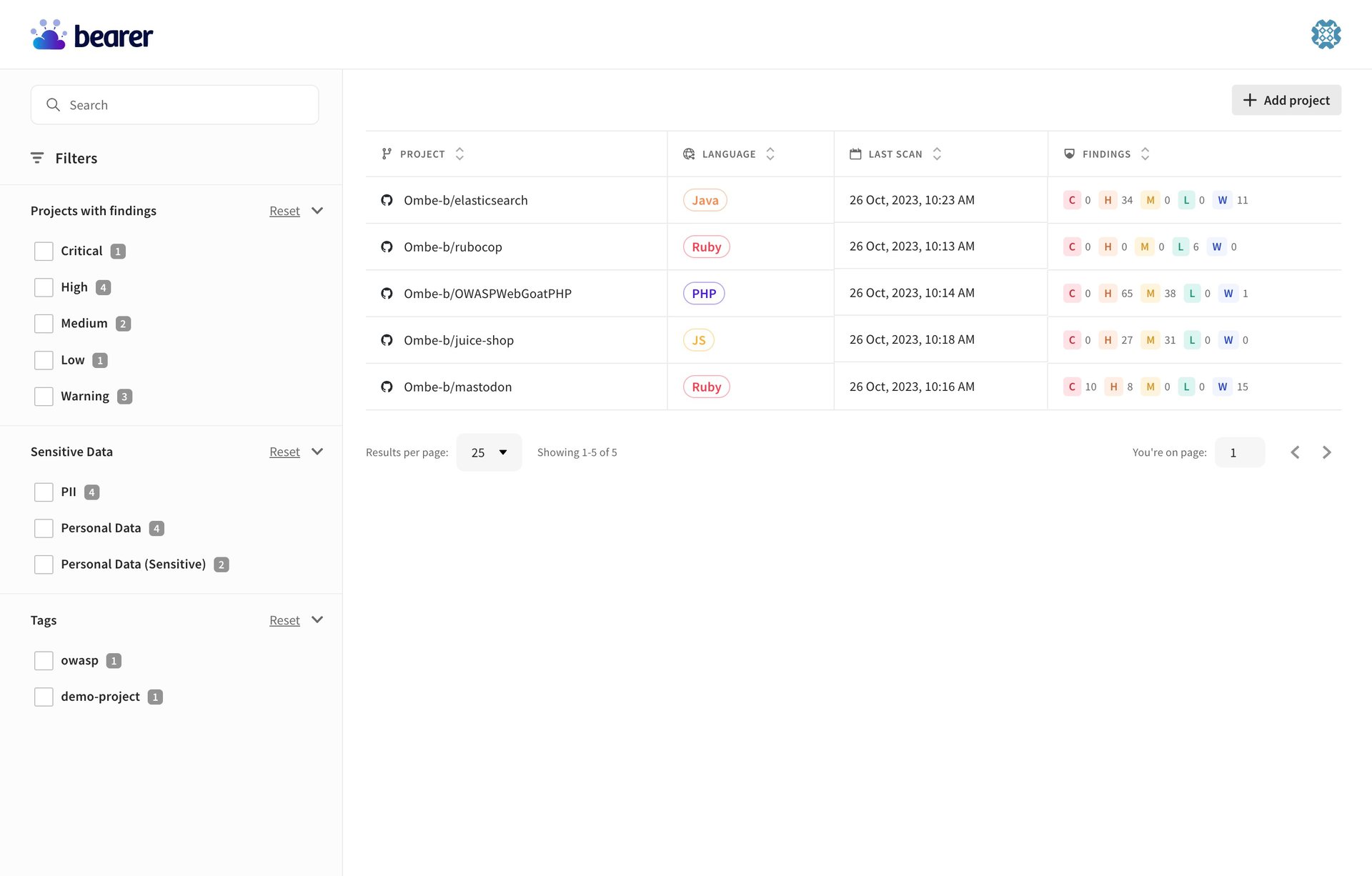Sort by Language column arrows
This screenshot has height=876, width=1372.
point(770,154)
